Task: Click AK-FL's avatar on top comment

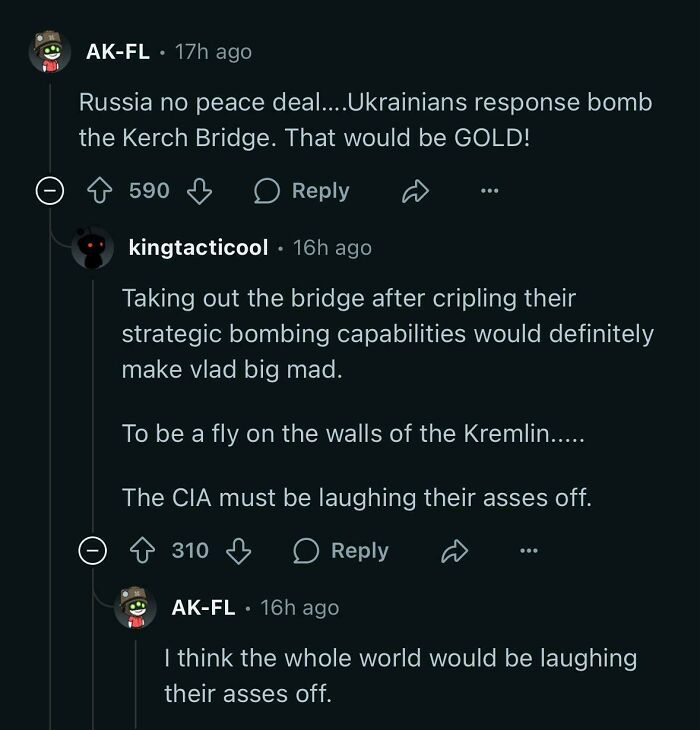Action: tap(49, 51)
